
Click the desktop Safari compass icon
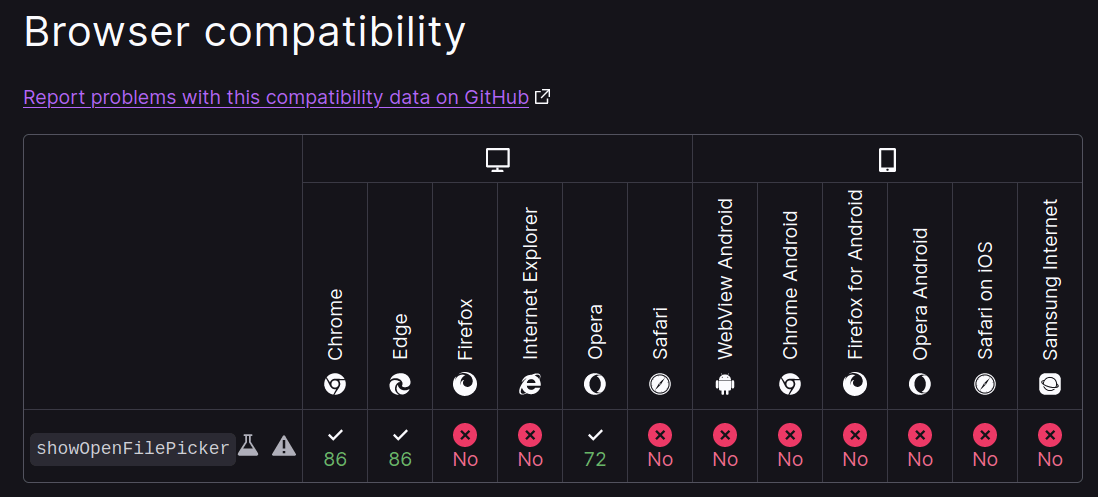coord(660,384)
